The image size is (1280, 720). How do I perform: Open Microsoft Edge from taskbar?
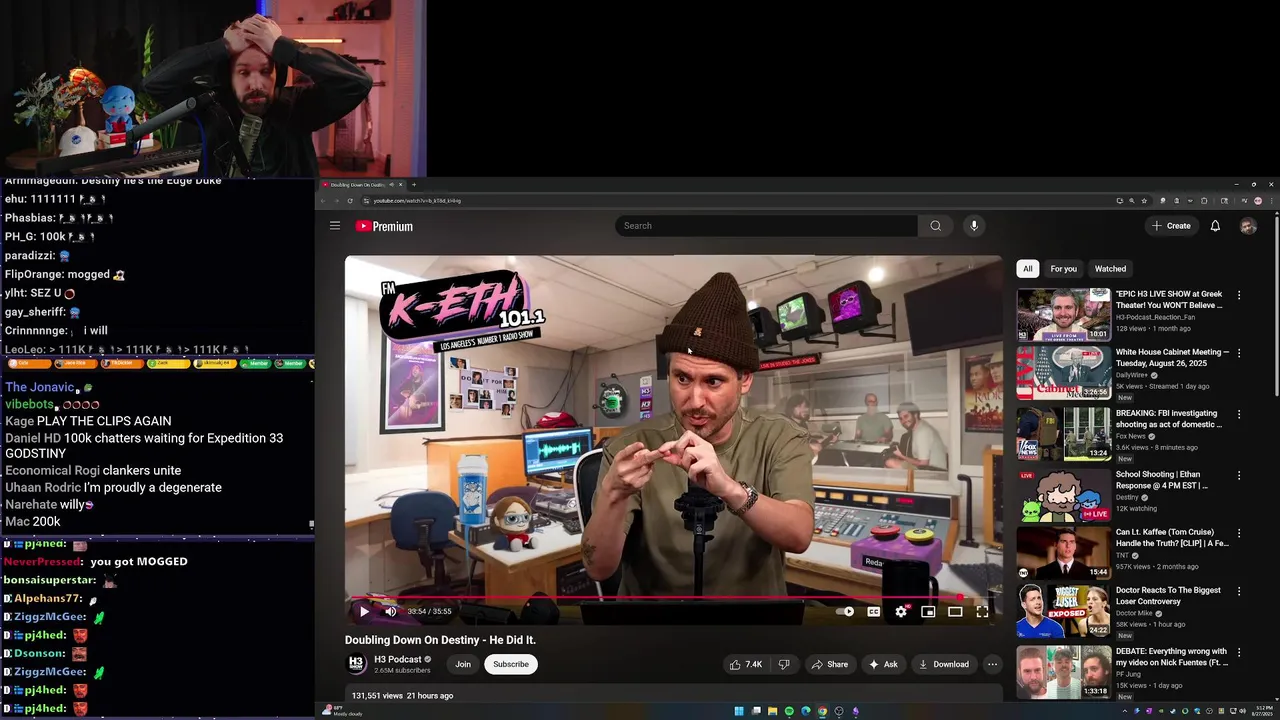point(806,711)
